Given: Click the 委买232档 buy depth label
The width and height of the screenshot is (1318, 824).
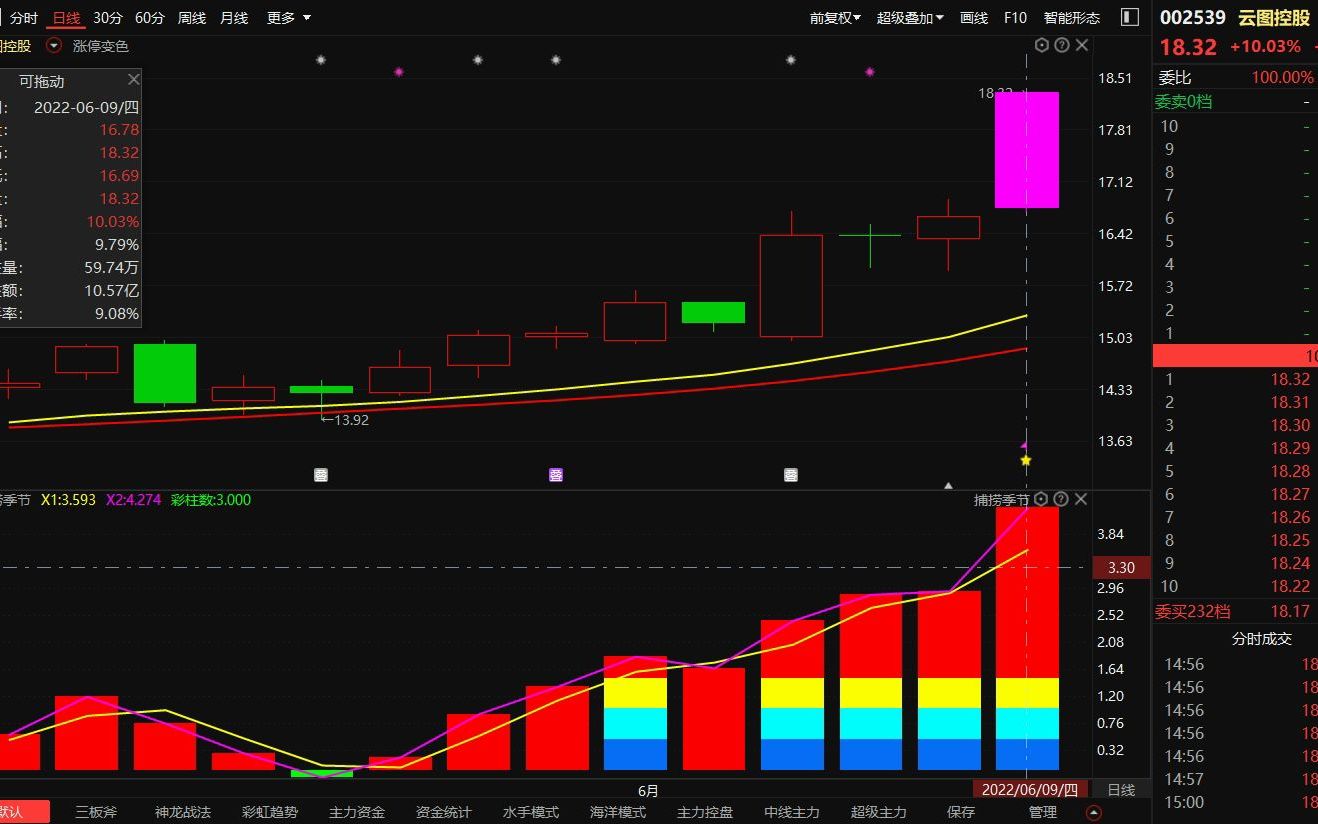Looking at the screenshot, I should click(1193, 611).
